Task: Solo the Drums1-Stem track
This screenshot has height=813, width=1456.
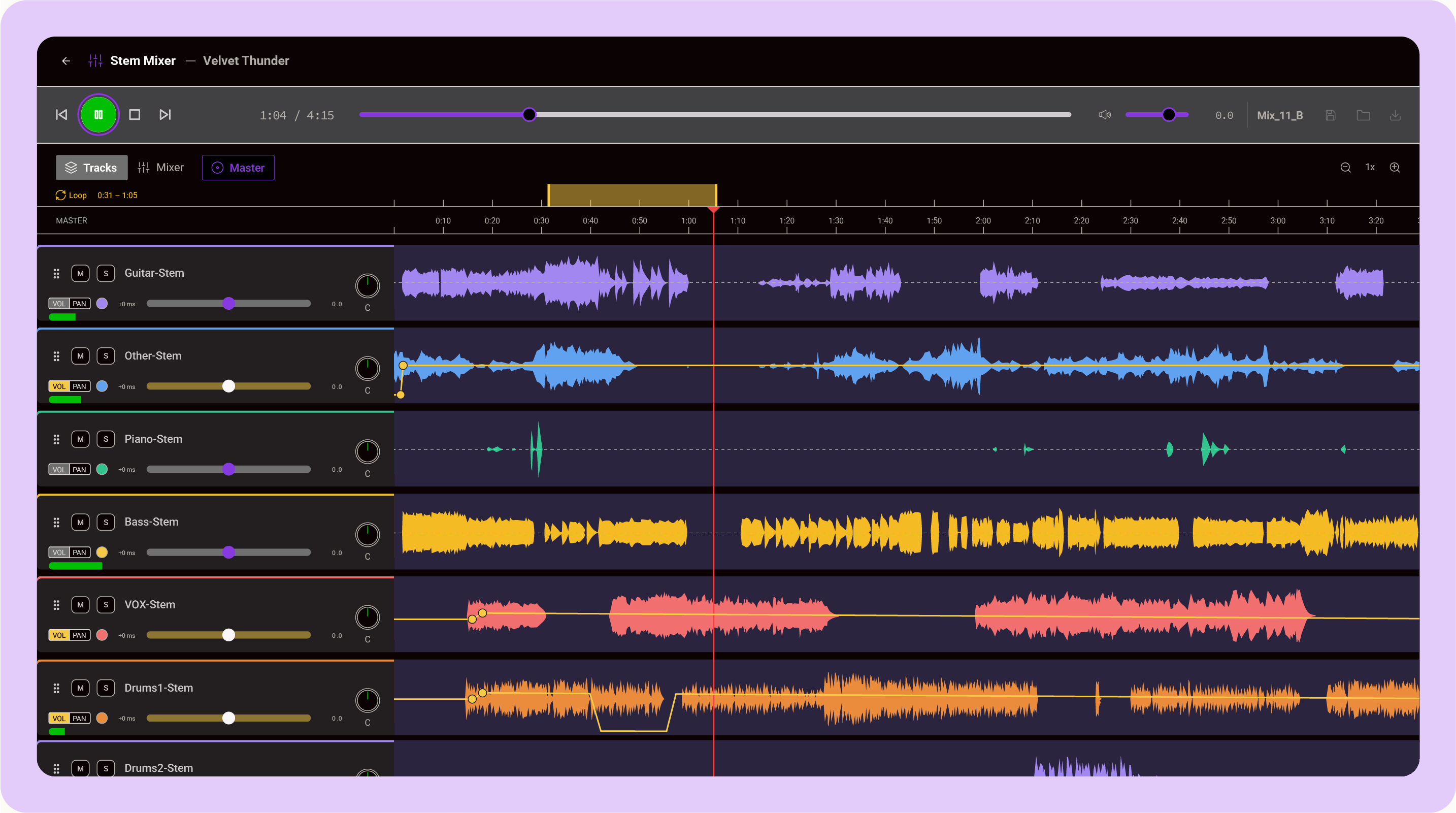Action: tap(106, 688)
